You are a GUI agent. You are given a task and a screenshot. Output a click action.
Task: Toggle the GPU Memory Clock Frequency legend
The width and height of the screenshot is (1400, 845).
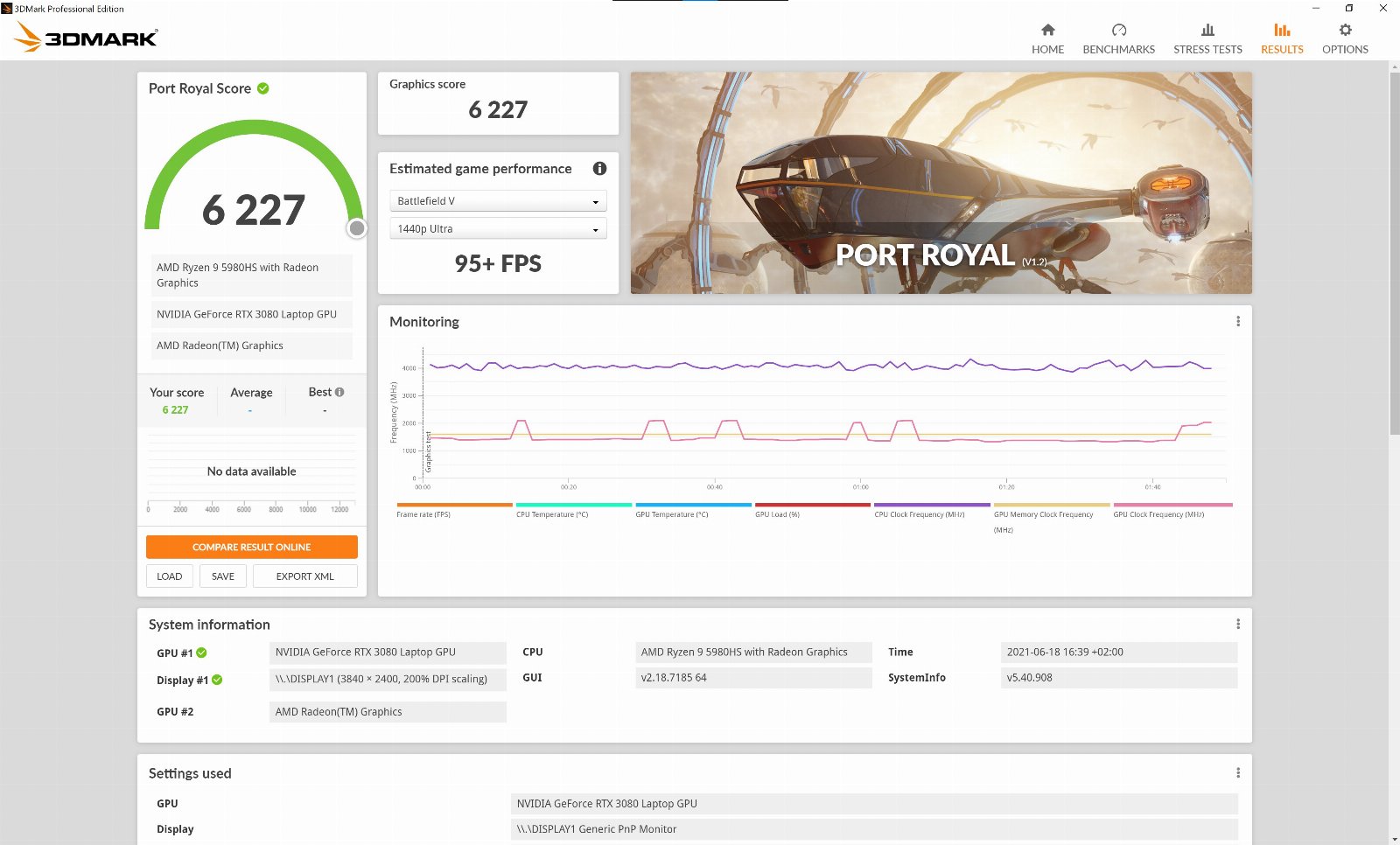[x=1052, y=518]
